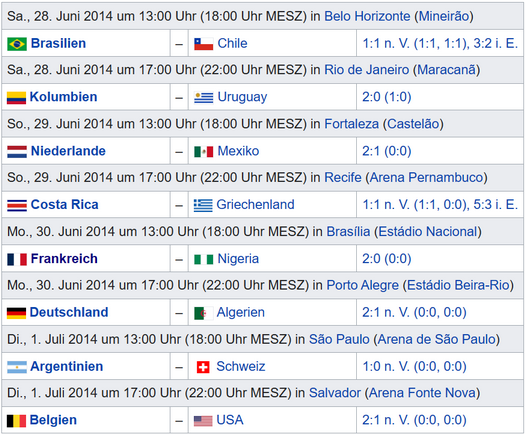Open the Belo Horizonte link
525x435 pixels.
tap(367, 16)
